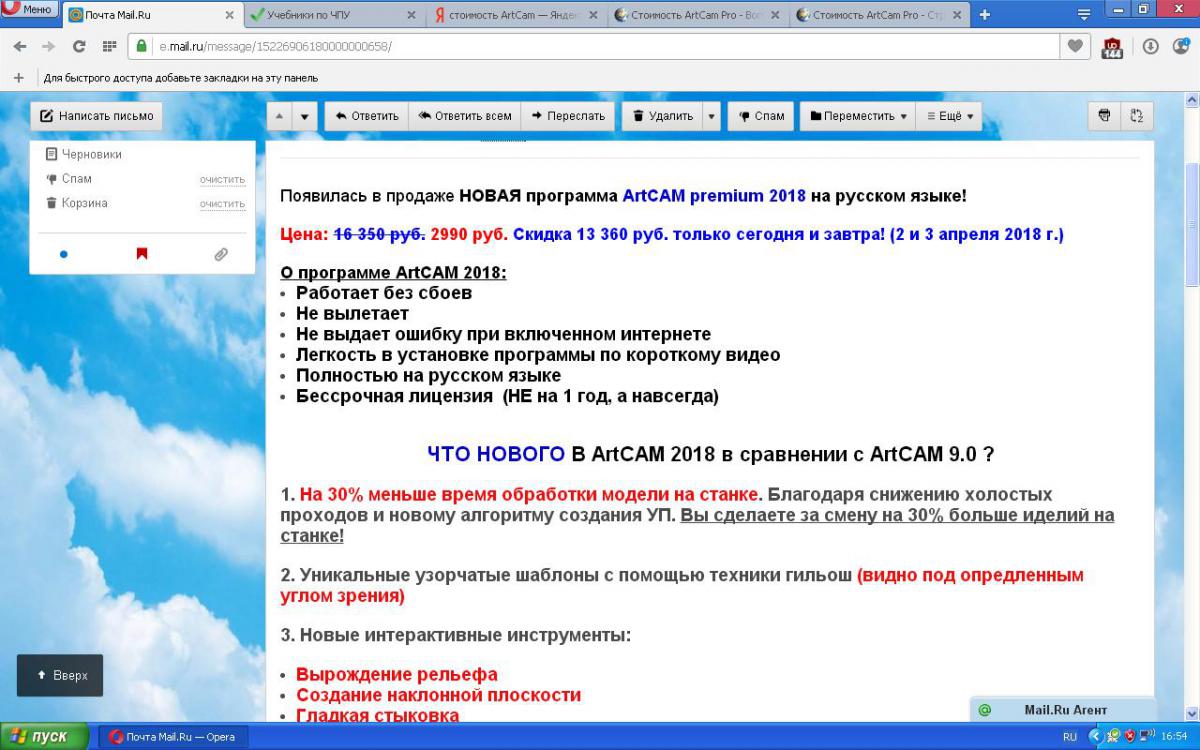The width and height of the screenshot is (1200, 750).
Task: Add page to bookmarks with heart icon
Action: [x=1075, y=46]
